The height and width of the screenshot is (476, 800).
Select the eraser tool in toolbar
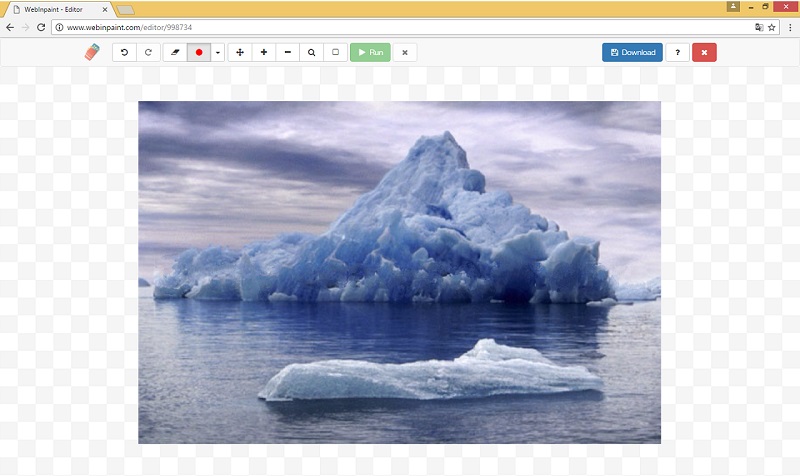click(x=175, y=52)
